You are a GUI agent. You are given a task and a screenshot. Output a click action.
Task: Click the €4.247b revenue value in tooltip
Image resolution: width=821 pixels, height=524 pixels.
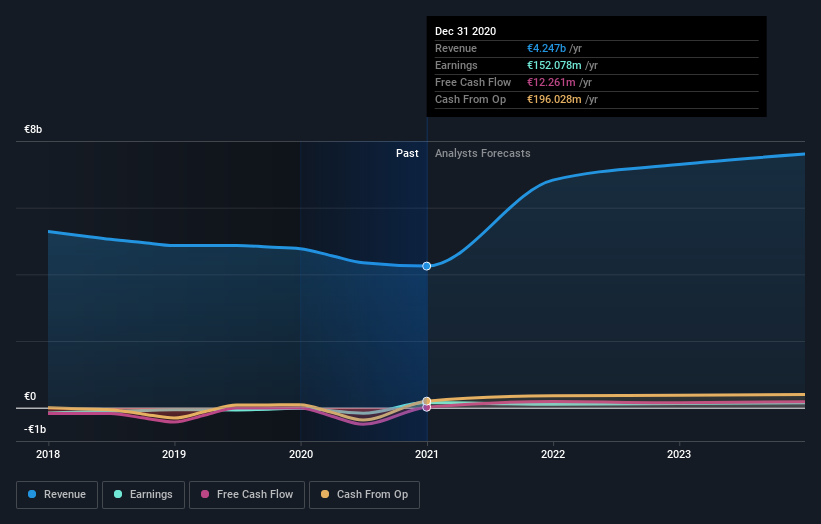pos(546,48)
